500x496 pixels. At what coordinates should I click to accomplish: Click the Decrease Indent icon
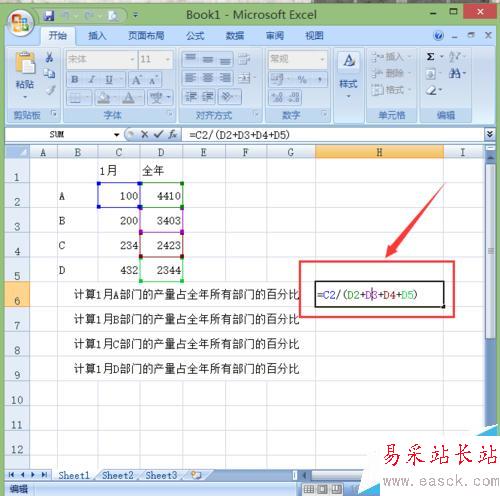[x=191, y=97]
